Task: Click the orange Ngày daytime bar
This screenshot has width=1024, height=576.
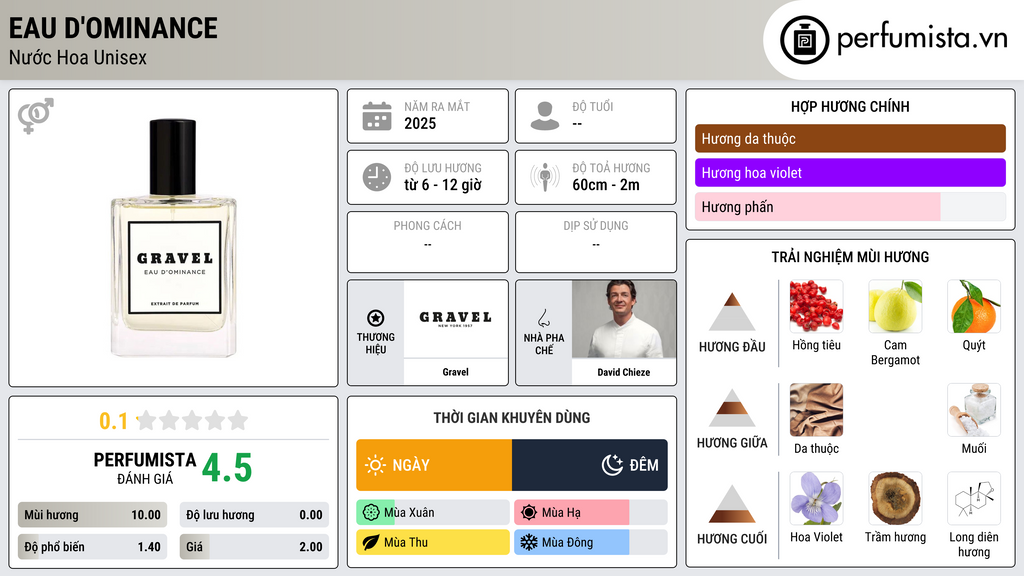Action: click(x=434, y=465)
